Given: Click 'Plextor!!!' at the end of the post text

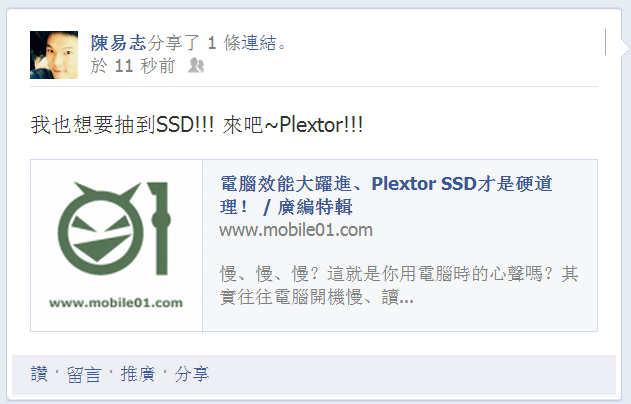Looking at the screenshot, I should (x=321, y=124).
